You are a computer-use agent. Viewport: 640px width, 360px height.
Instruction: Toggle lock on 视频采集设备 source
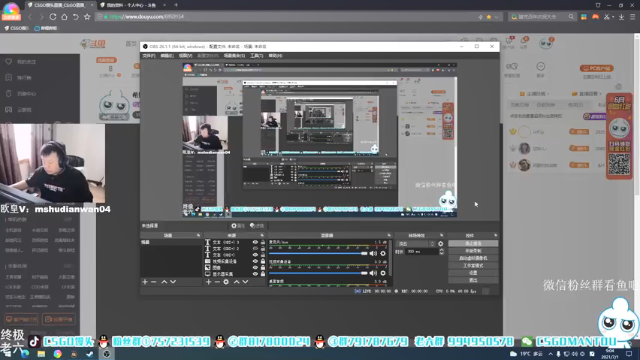point(263,261)
